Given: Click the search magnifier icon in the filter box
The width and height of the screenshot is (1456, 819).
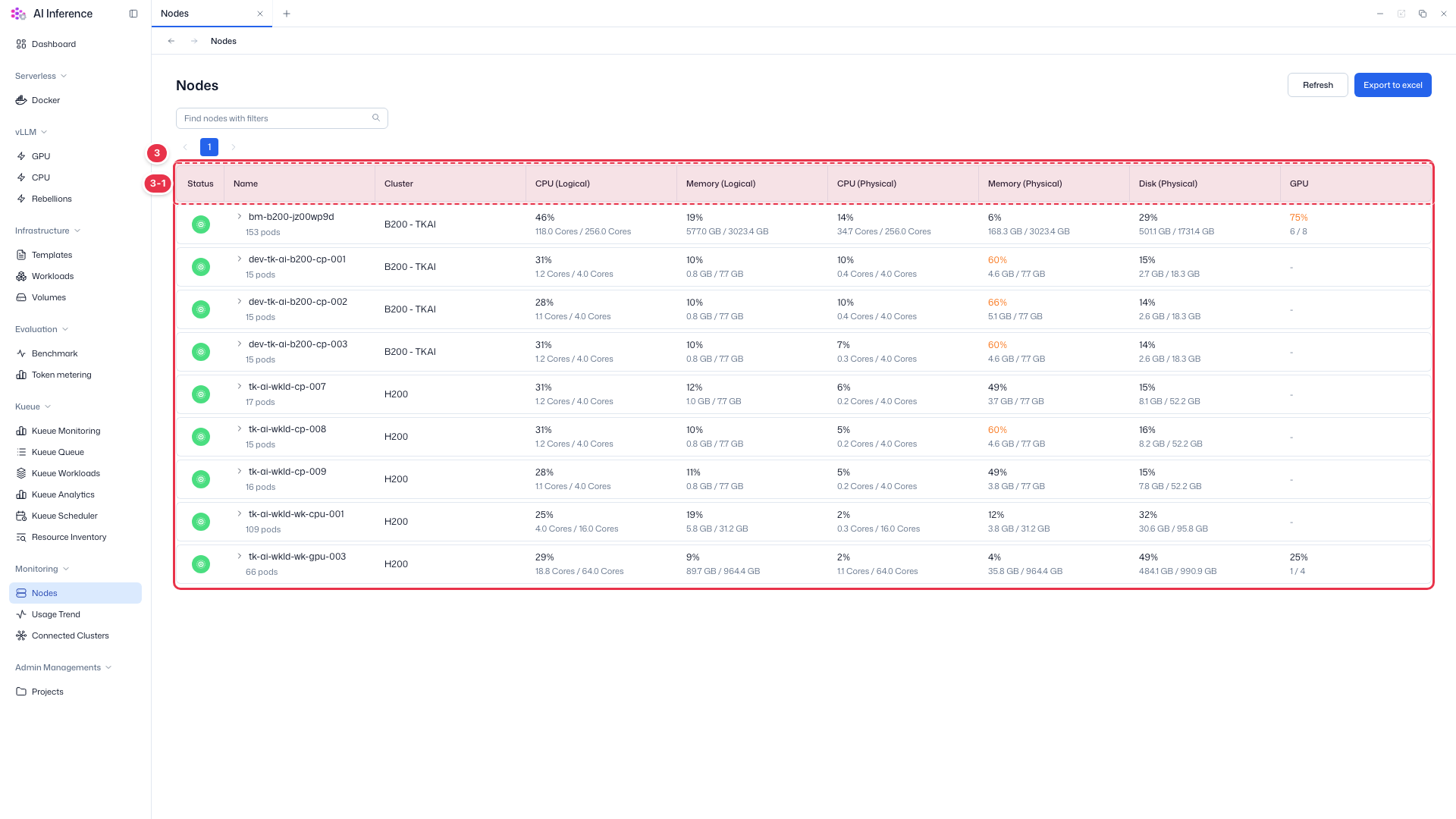Looking at the screenshot, I should pyautogui.click(x=376, y=118).
